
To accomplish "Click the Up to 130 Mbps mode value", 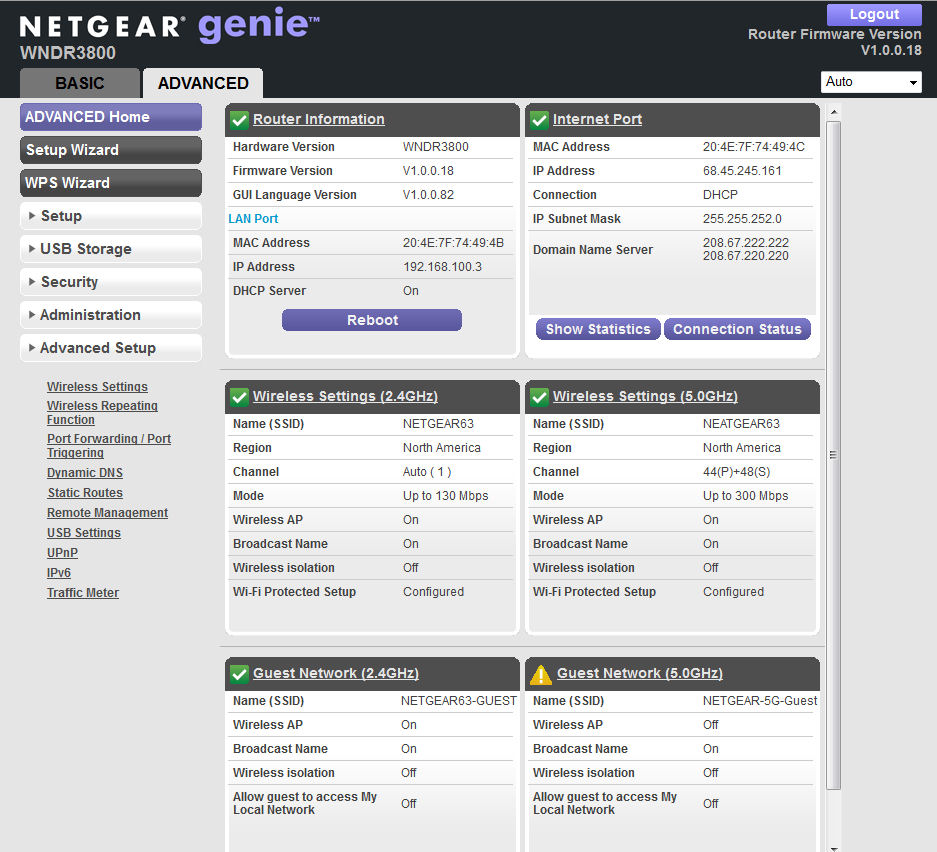I will [x=445, y=496].
